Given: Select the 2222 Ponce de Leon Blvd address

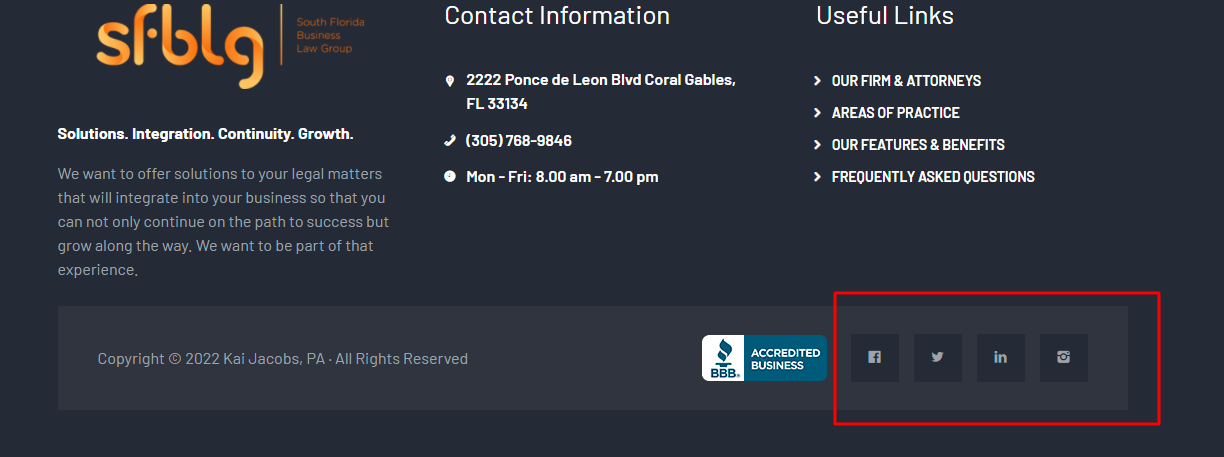Looking at the screenshot, I should pos(600,92).
